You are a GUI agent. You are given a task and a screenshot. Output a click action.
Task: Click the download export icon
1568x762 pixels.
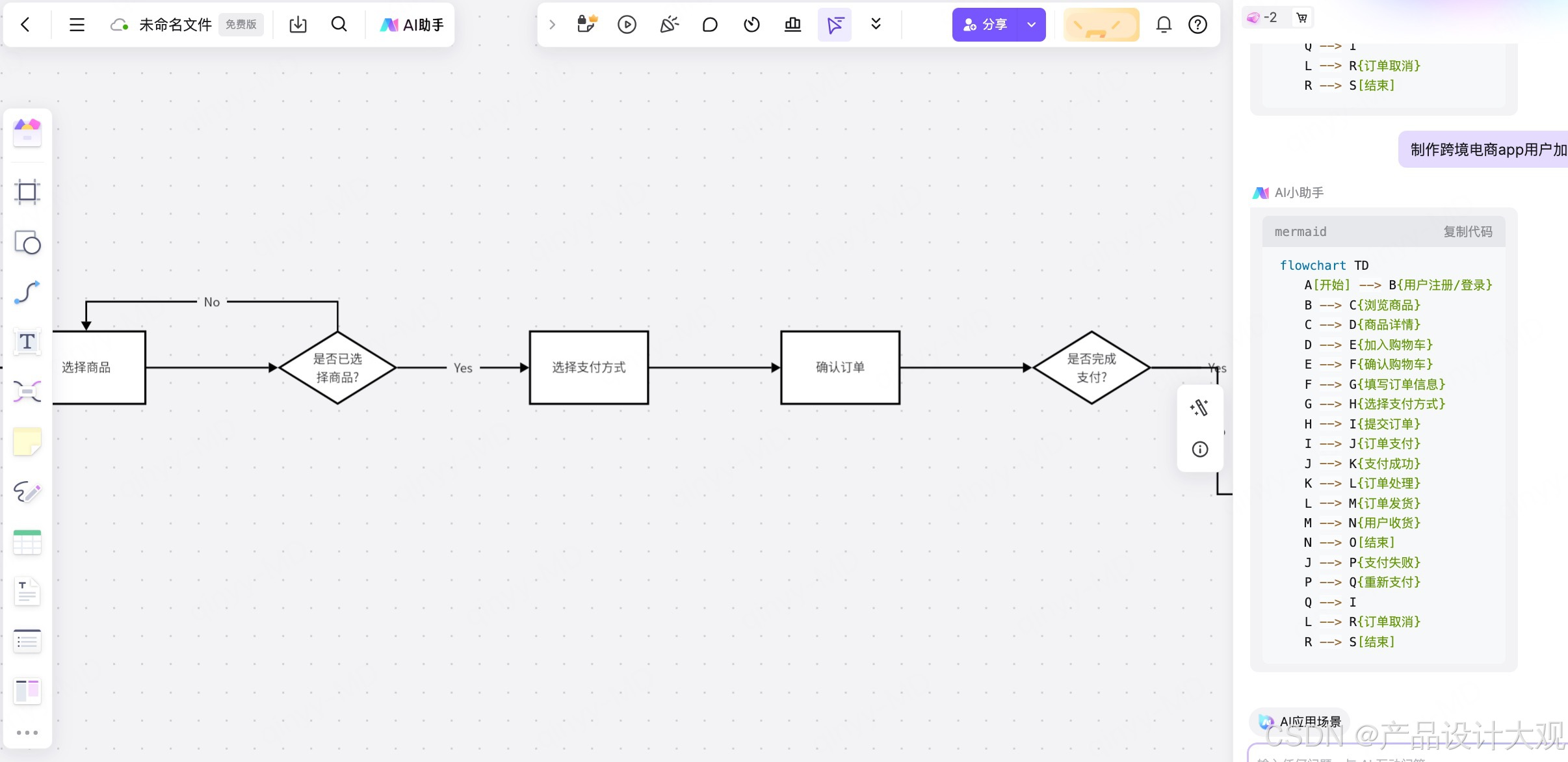pos(298,25)
